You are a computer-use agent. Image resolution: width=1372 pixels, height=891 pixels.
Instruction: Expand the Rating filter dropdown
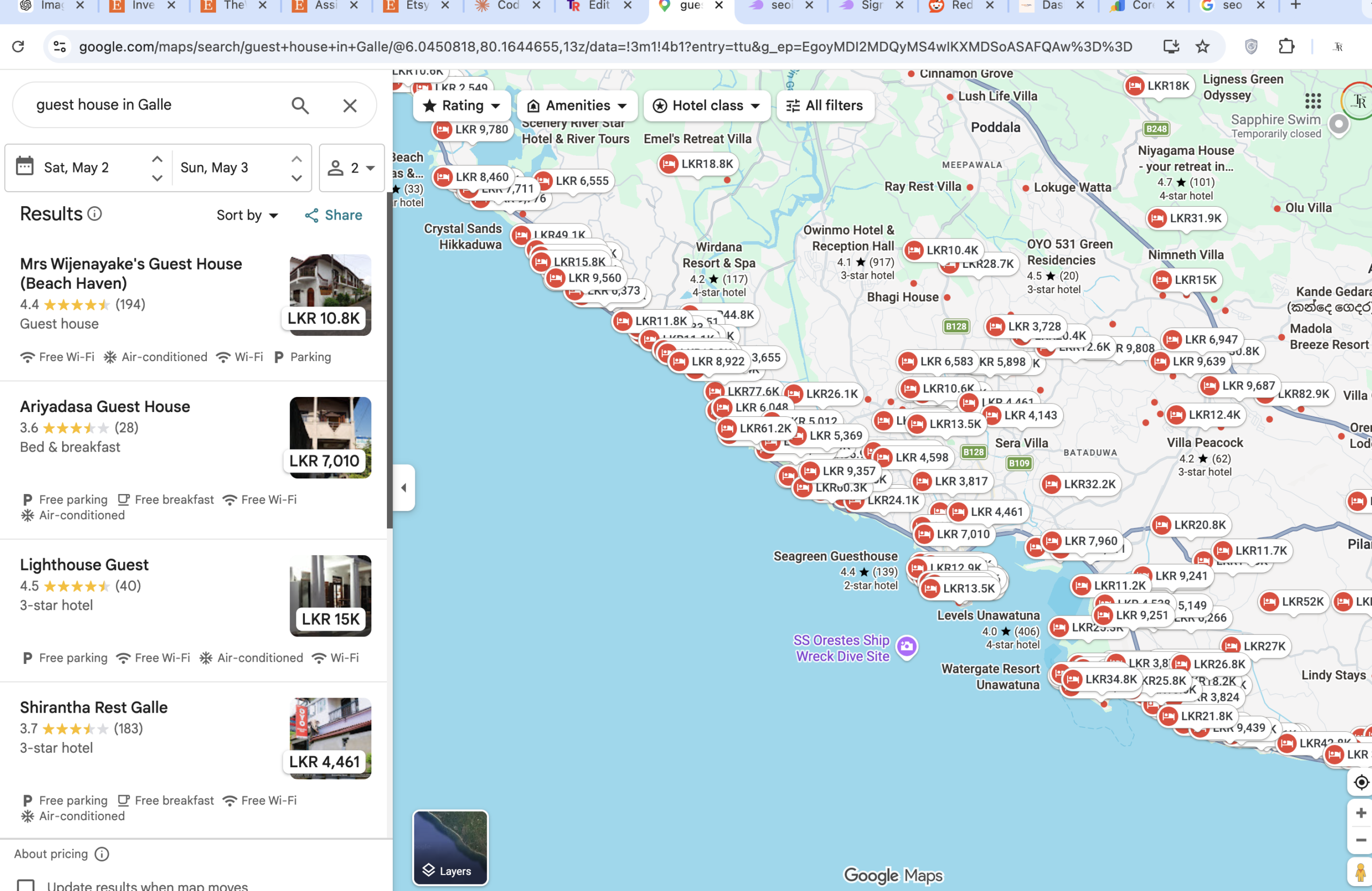point(462,106)
